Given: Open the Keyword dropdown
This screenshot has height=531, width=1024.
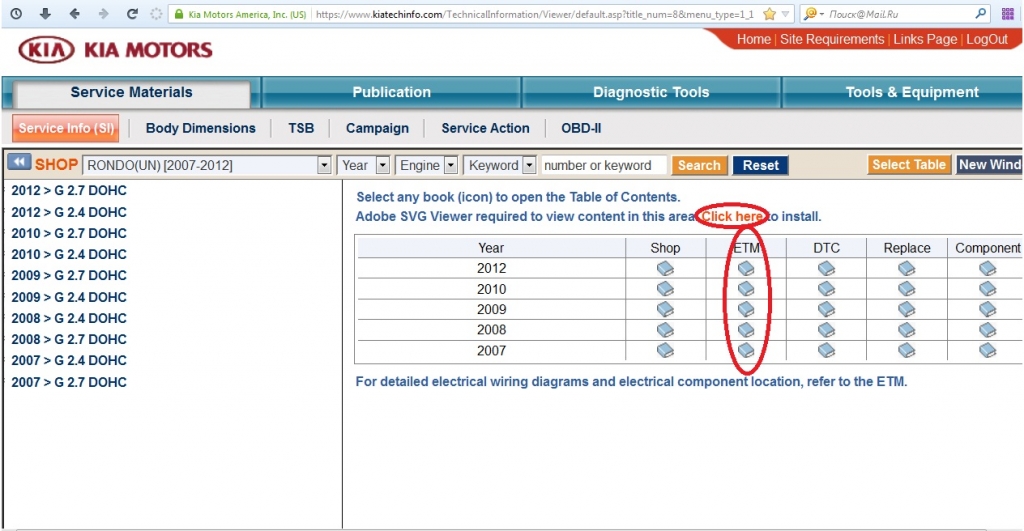Looking at the screenshot, I should point(529,165).
